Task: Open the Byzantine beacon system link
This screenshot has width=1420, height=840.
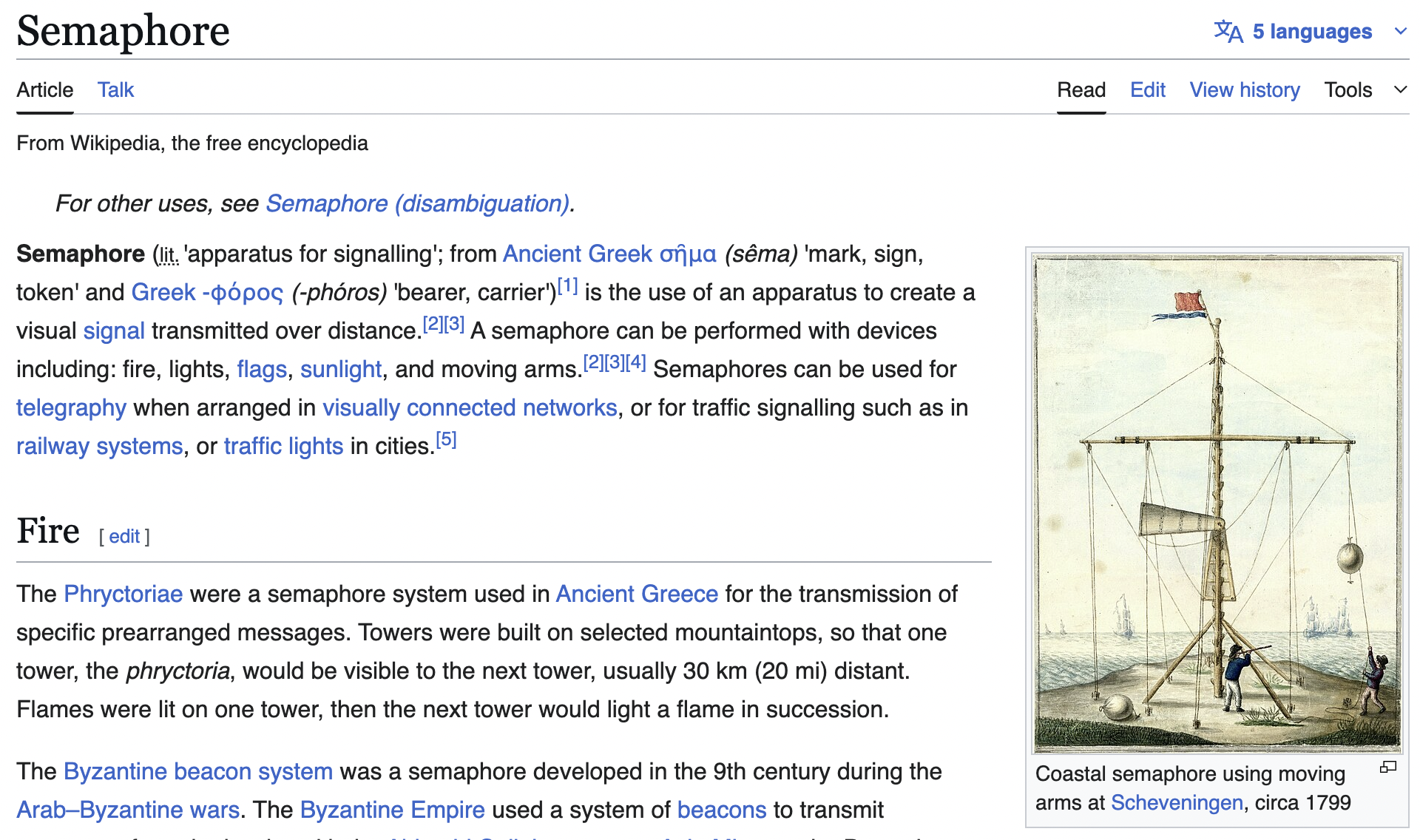Action: point(198,771)
